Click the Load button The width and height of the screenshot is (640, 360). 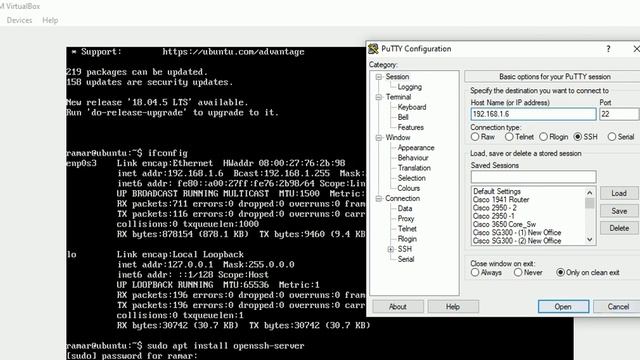pyautogui.click(x=619, y=193)
